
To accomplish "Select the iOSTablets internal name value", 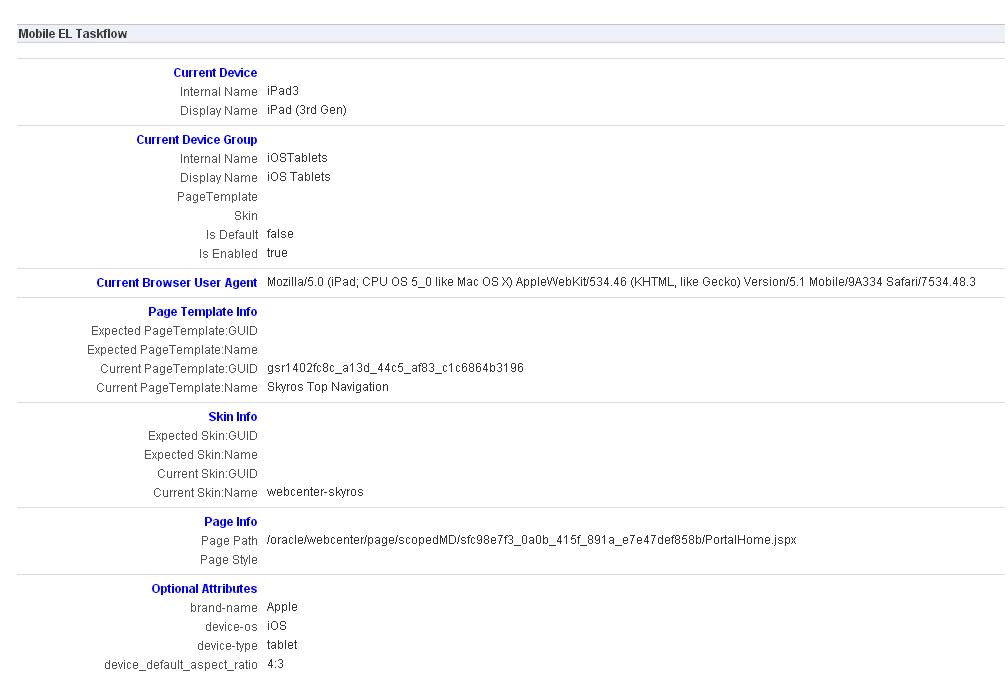I will click(x=297, y=158).
